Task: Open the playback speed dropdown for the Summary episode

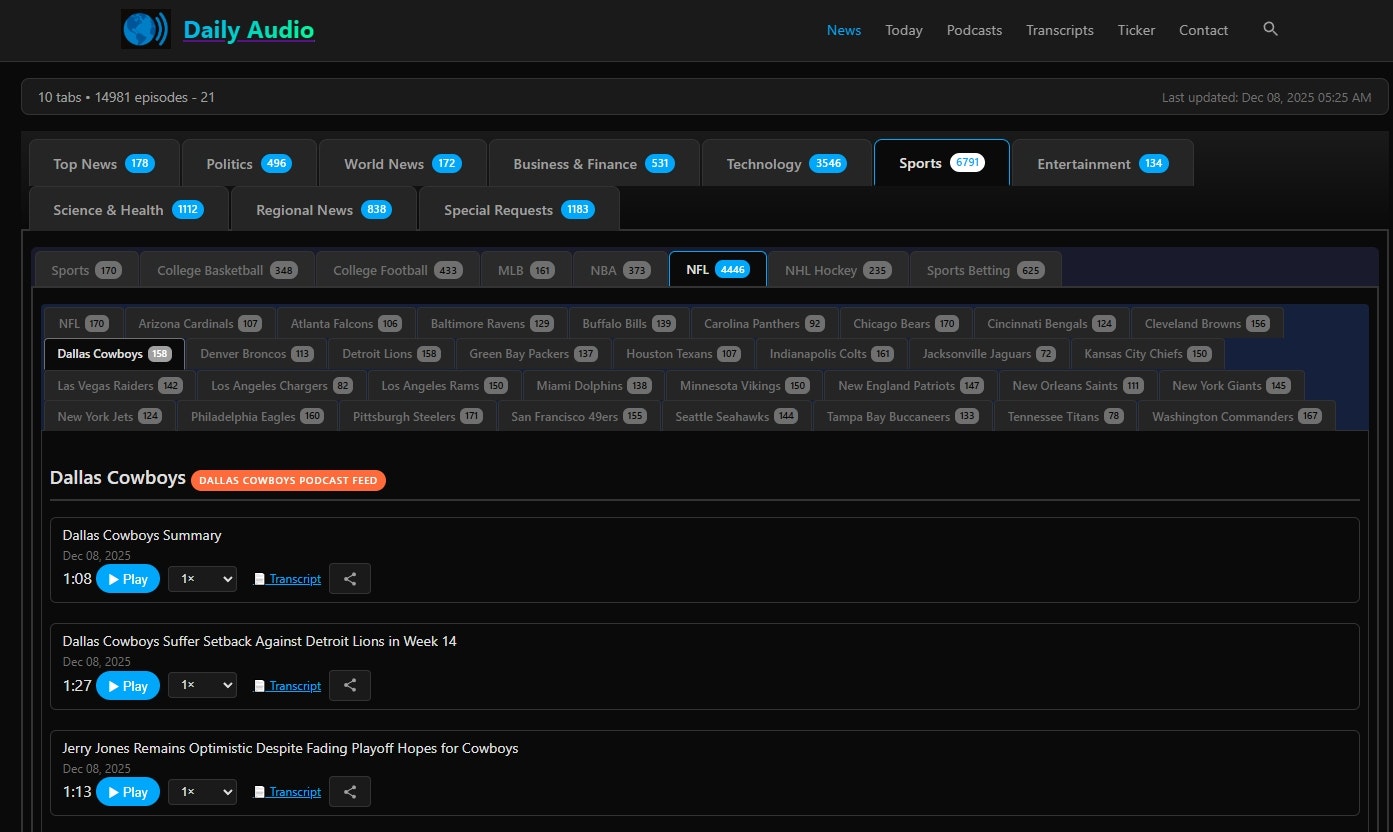Action: [202, 578]
